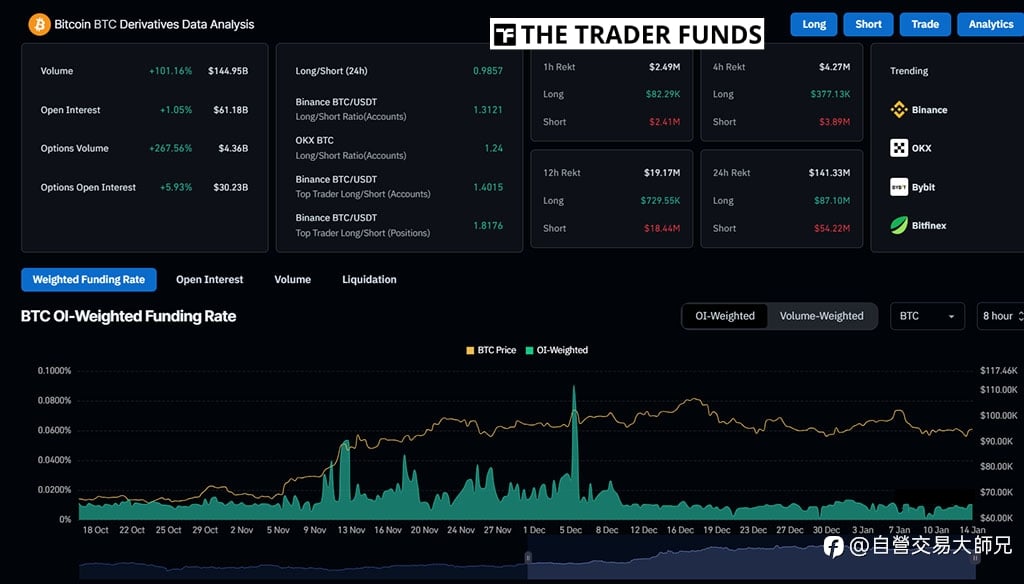Open the Bybit exchange icon in Trending

click(x=899, y=187)
